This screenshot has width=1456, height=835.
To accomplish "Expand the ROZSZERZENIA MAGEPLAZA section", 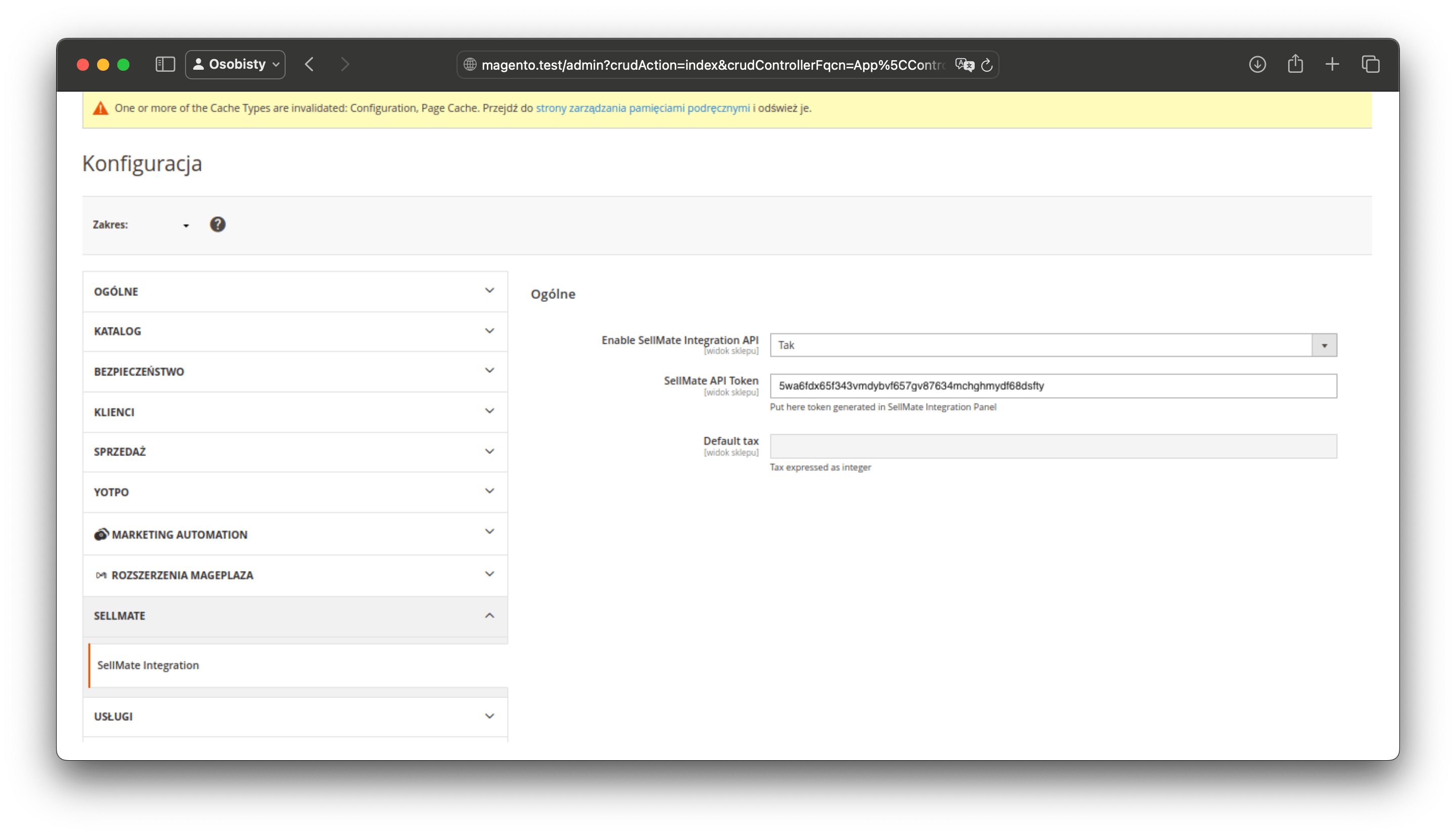I will point(295,575).
